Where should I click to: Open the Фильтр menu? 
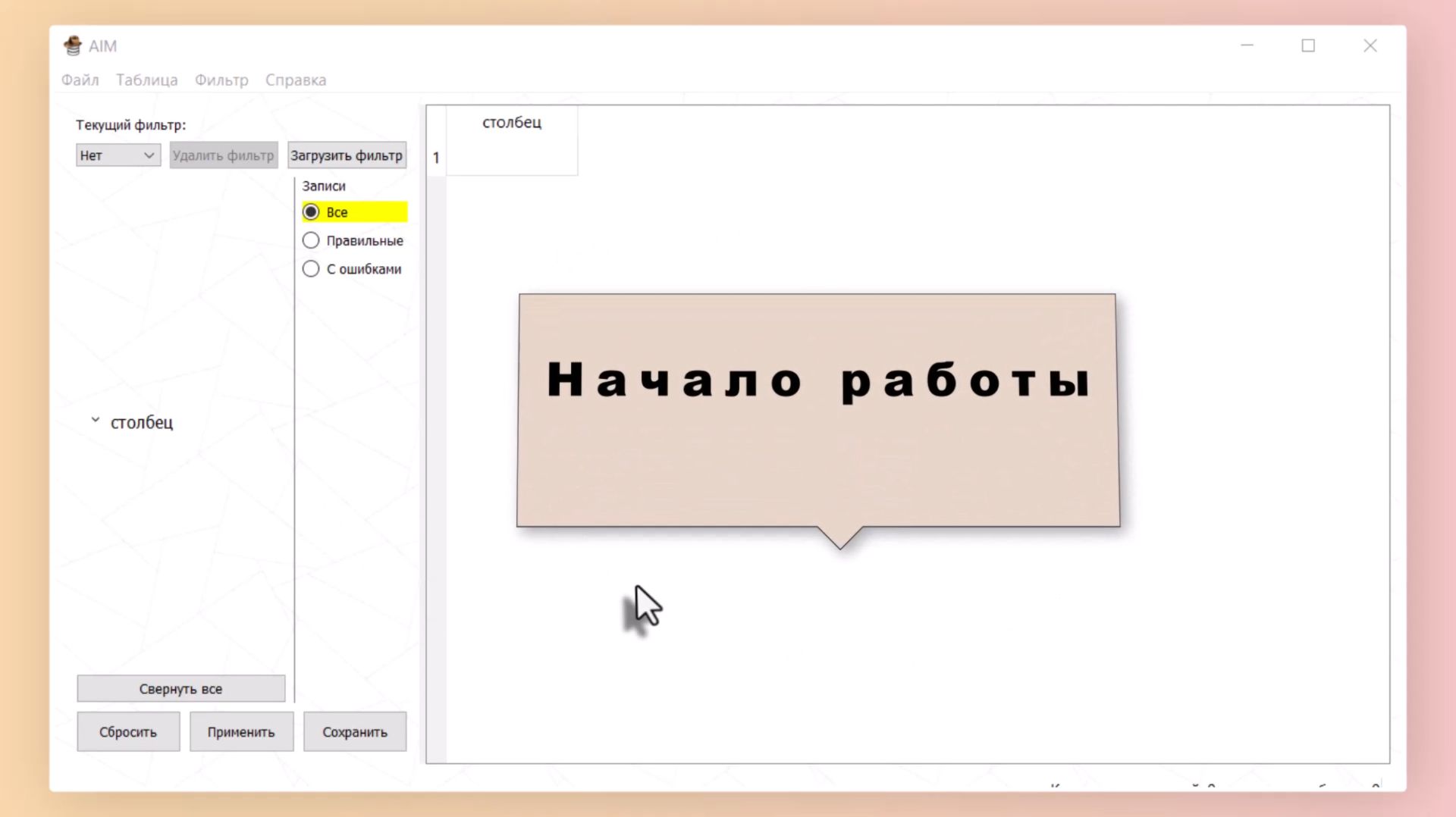point(221,80)
